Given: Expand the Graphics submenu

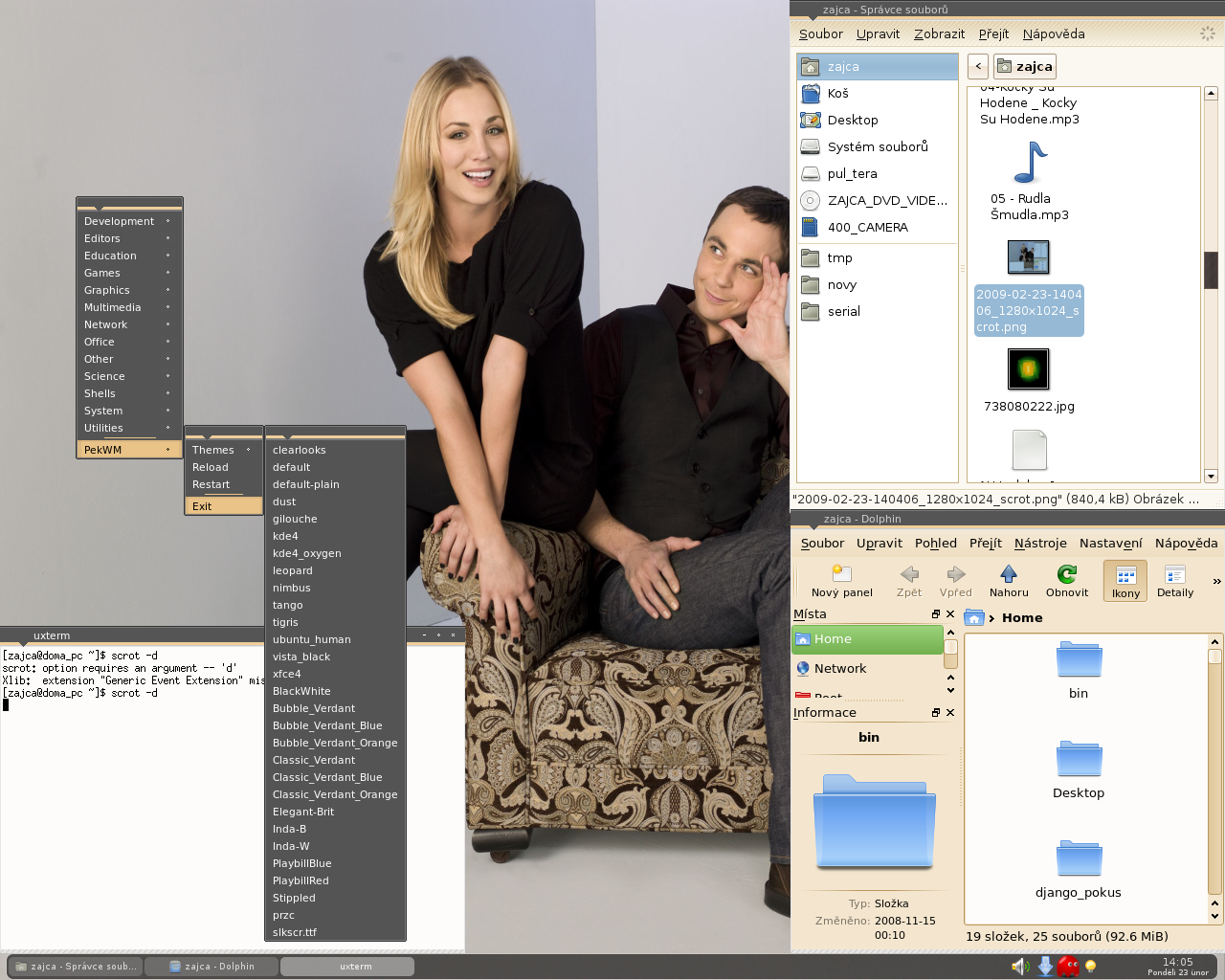Looking at the screenshot, I should point(129,290).
